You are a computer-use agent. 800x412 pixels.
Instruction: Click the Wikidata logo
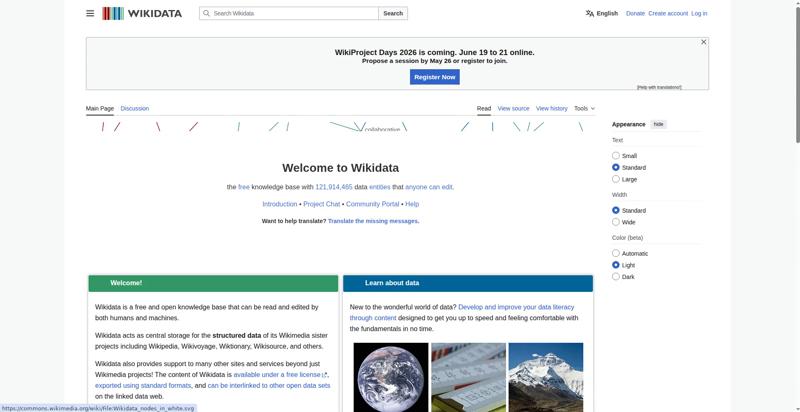coord(142,13)
